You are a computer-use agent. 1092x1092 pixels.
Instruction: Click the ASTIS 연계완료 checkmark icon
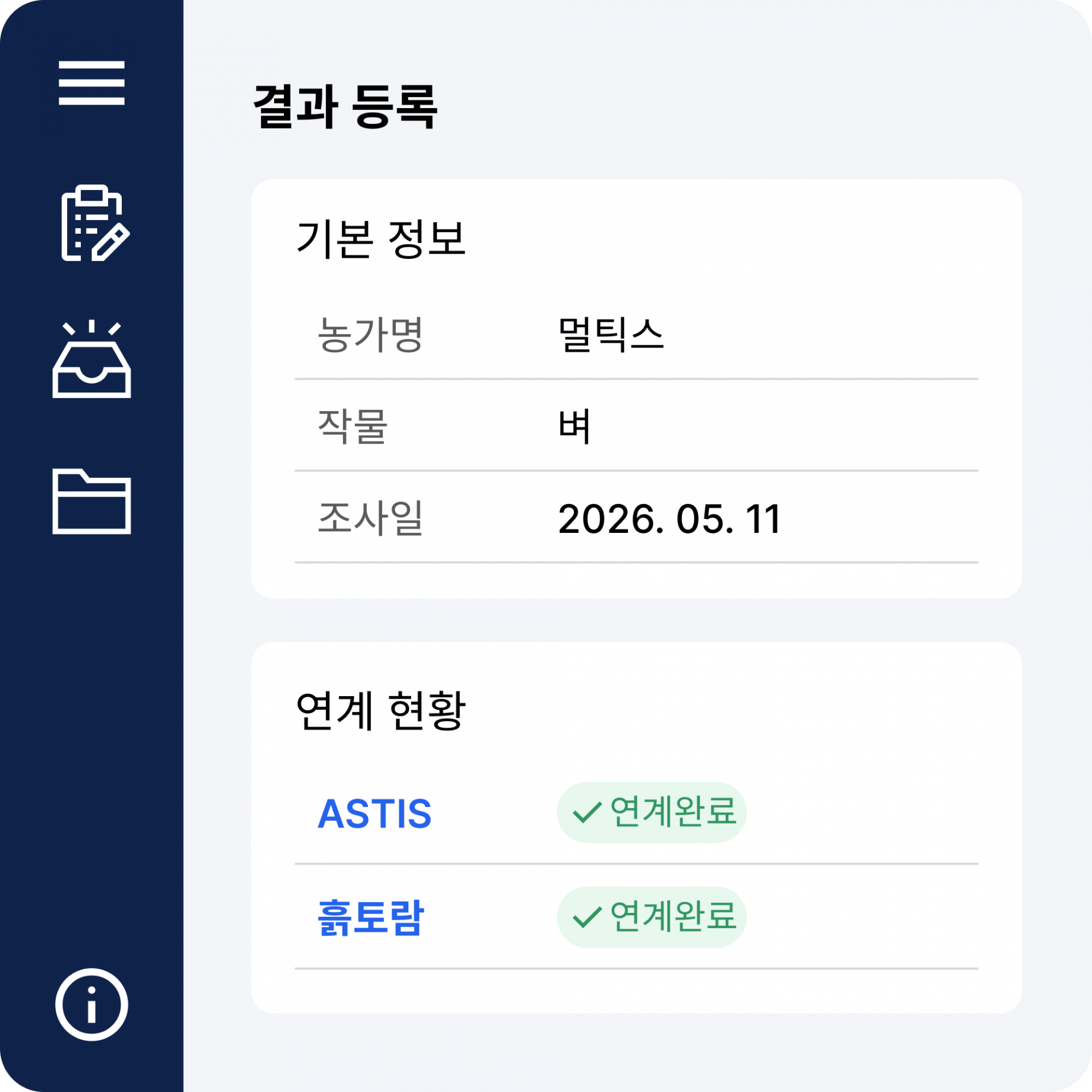pyautogui.click(x=587, y=812)
